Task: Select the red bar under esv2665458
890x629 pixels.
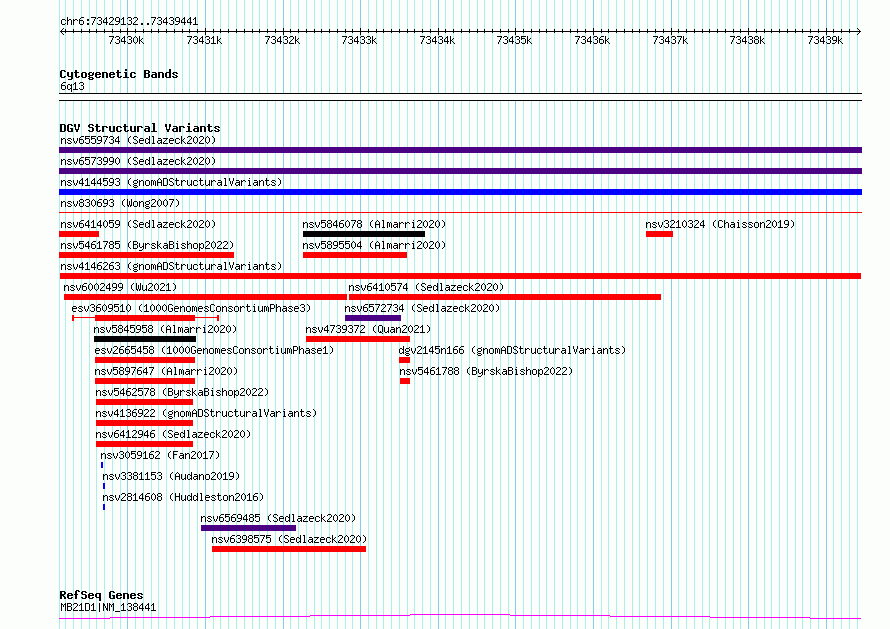Action: point(145,360)
